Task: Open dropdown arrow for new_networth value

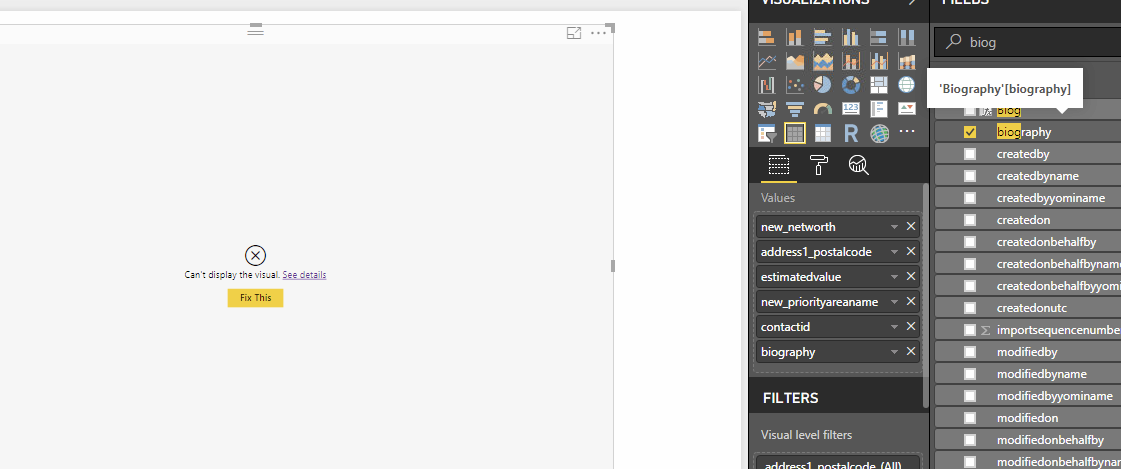Action: [894, 227]
